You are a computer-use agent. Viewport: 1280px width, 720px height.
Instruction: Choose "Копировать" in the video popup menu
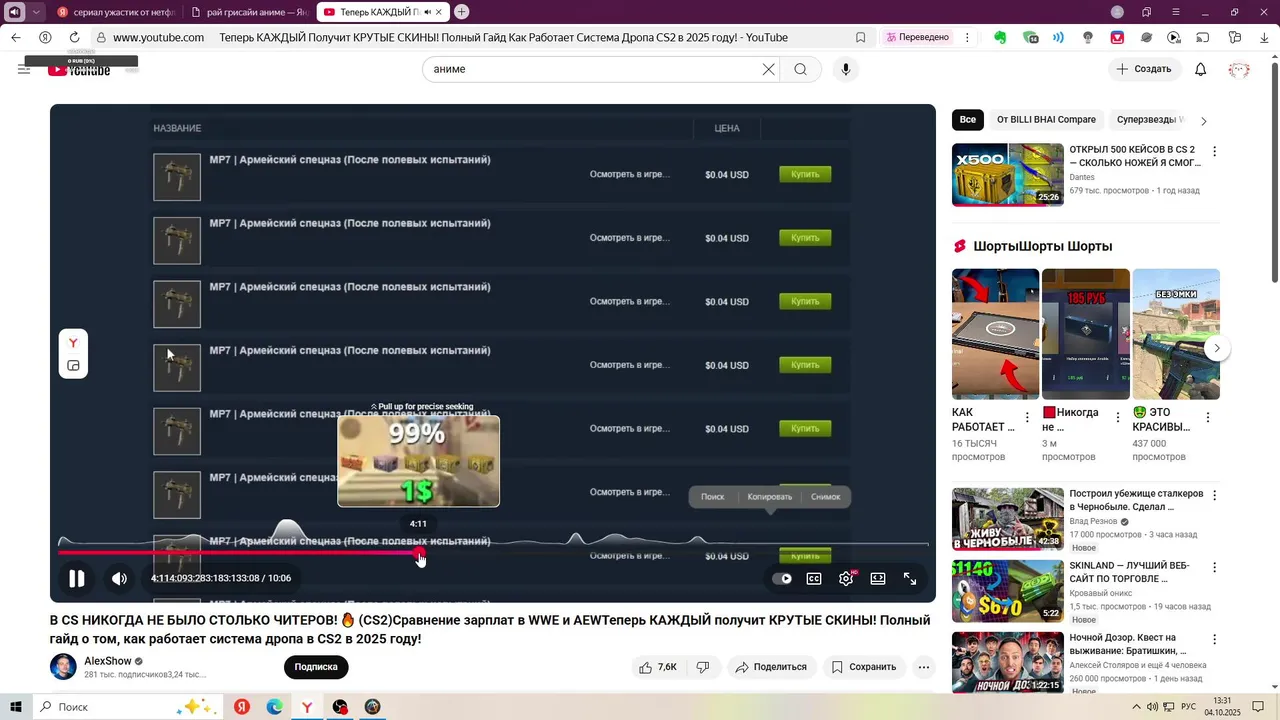(770, 497)
